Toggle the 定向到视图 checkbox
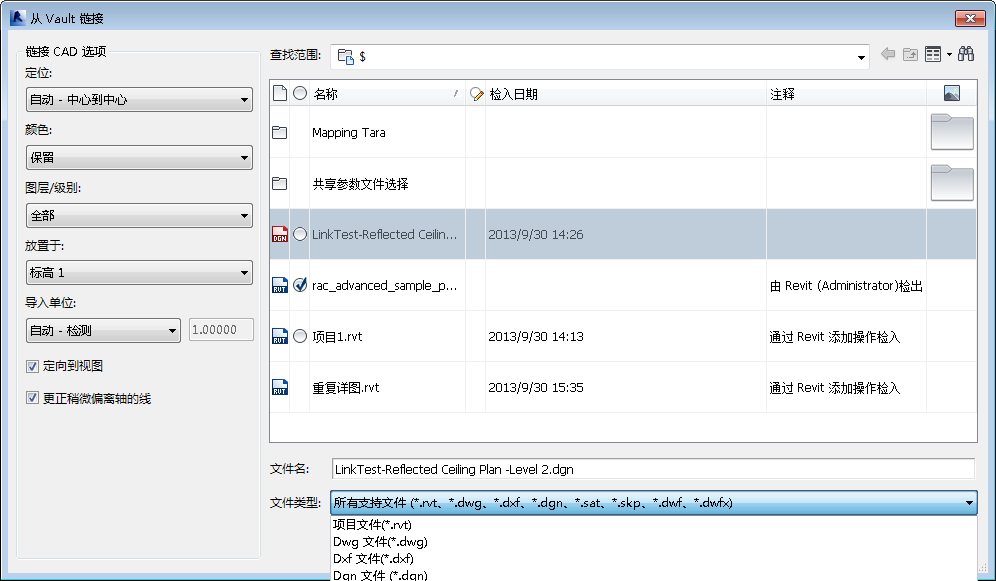This screenshot has height=581, width=996. click(x=32, y=366)
